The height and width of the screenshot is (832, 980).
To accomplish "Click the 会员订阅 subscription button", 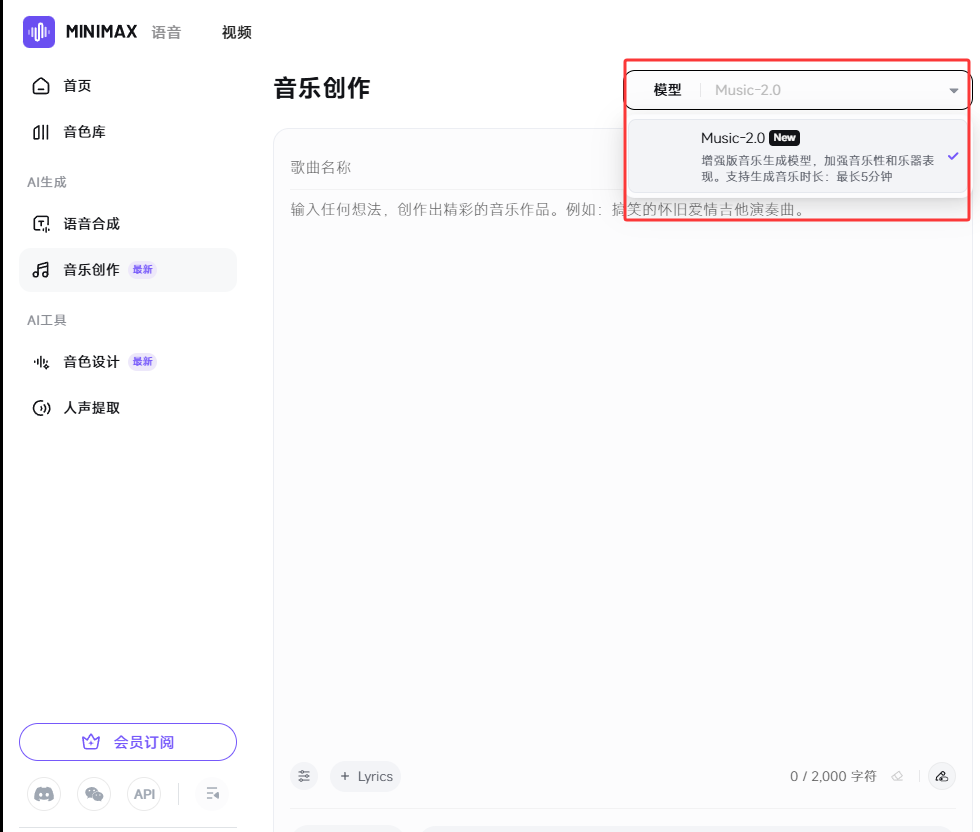I will 127,741.
